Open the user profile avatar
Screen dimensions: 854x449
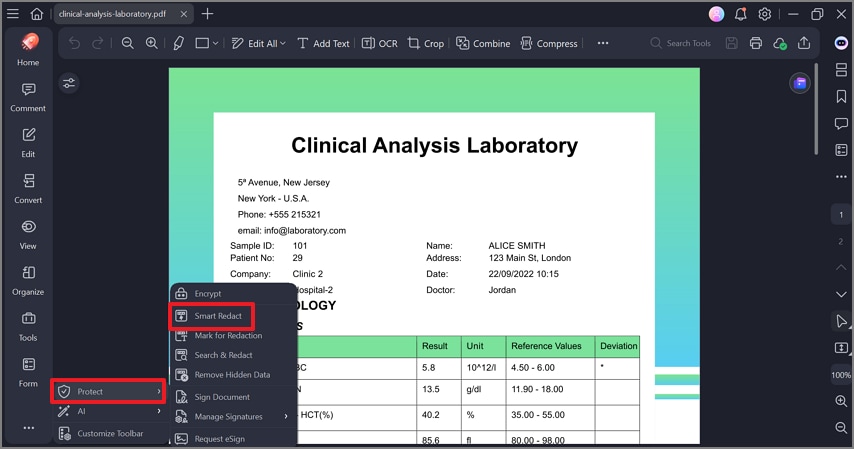click(716, 14)
